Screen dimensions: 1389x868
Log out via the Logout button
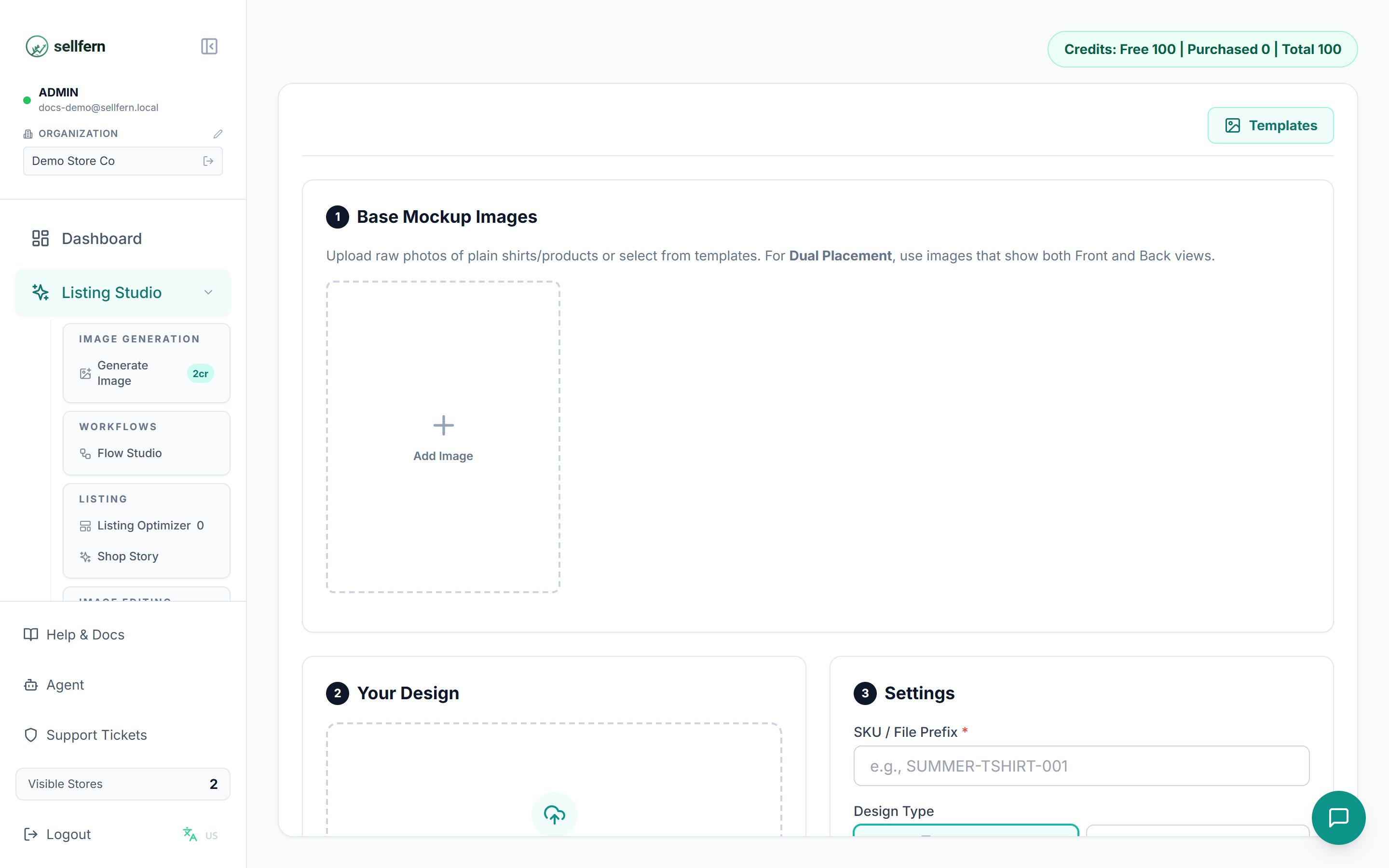(x=57, y=835)
